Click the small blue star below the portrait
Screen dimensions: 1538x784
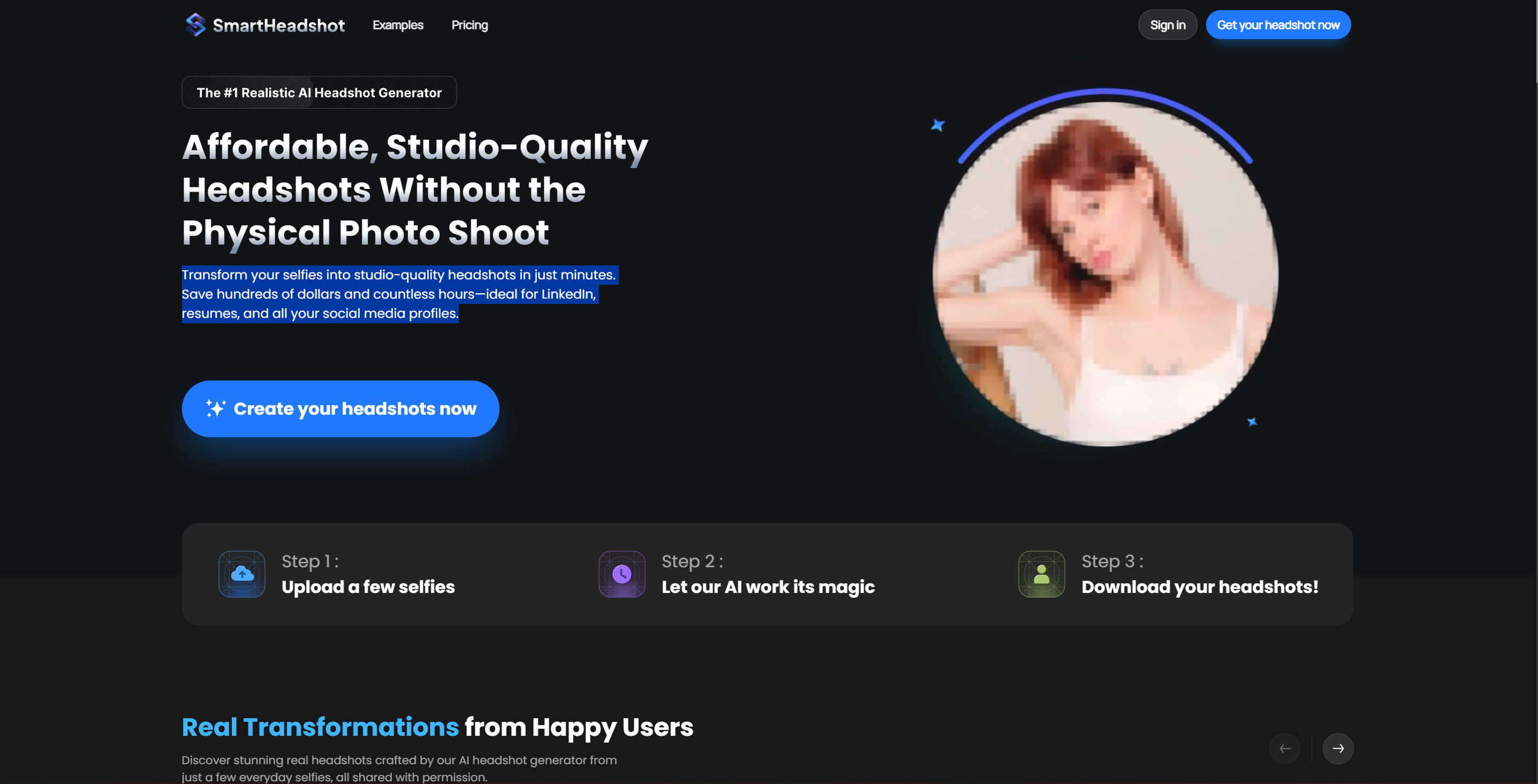point(1252,422)
